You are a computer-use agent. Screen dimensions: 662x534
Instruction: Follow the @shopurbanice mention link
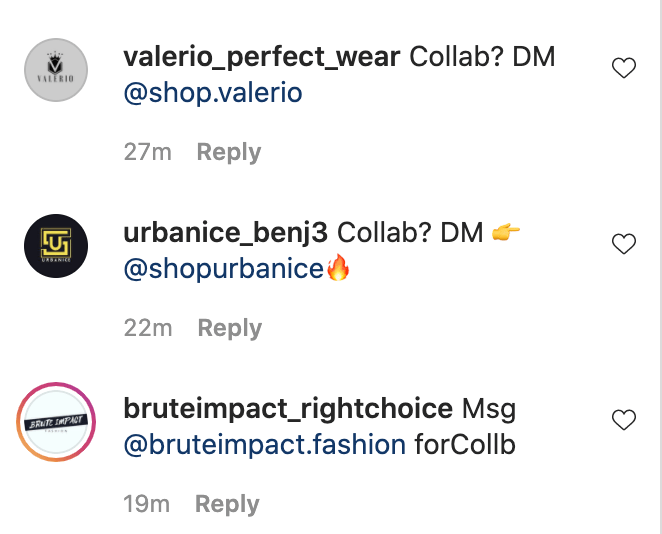[x=224, y=269]
